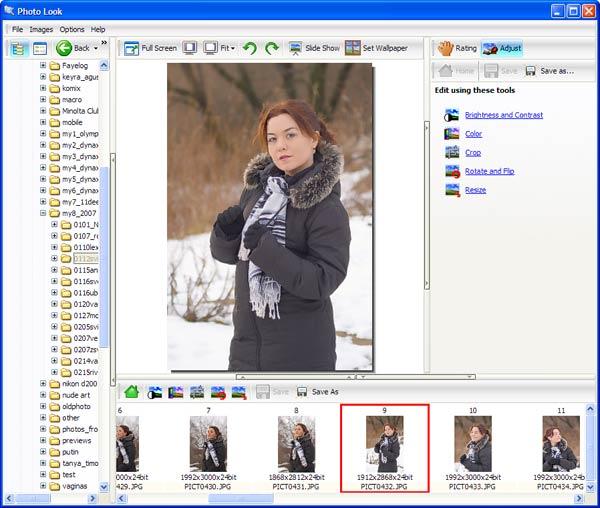Click the grayed Save in the bottom toolbar
Image resolution: width=600 pixels, height=508 pixels.
click(x=272, y=392)
